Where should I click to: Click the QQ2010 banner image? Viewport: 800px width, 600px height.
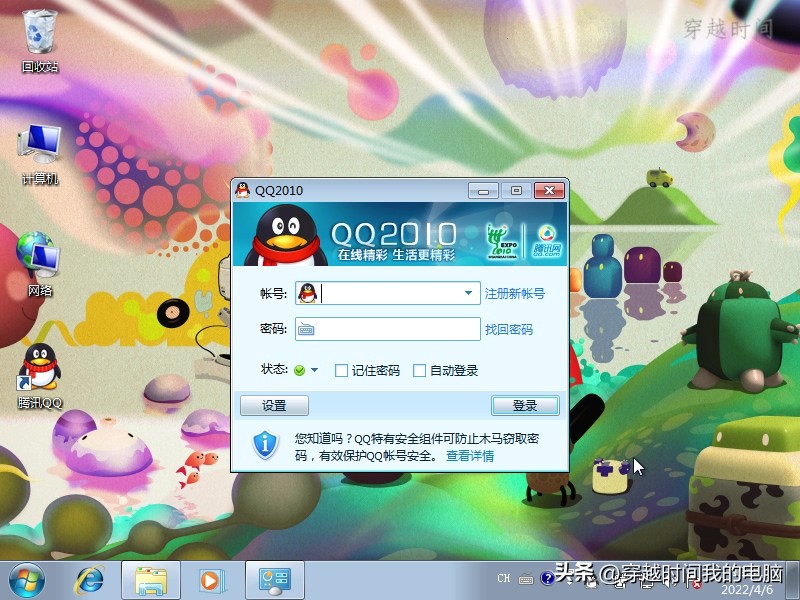pos(400,234)
